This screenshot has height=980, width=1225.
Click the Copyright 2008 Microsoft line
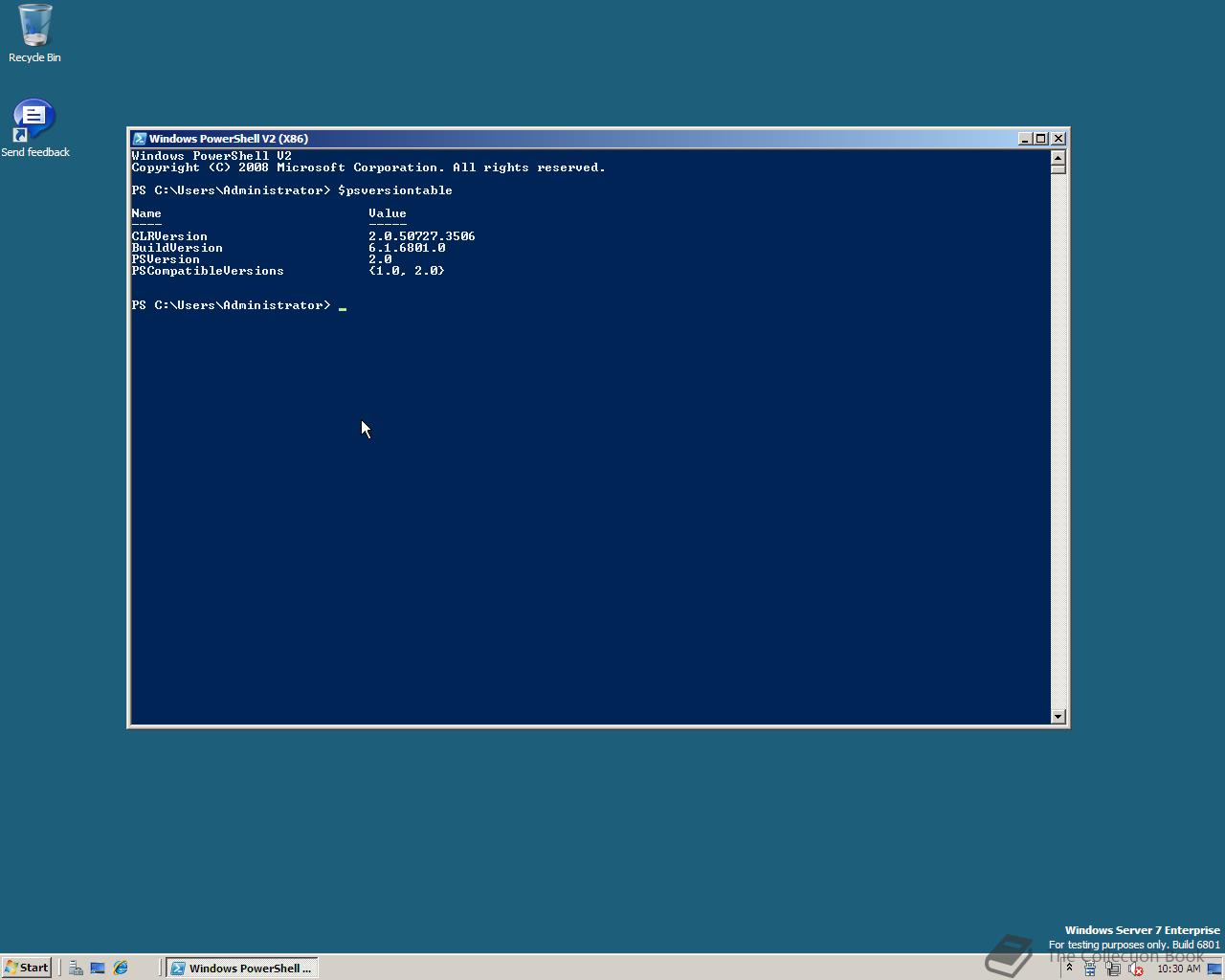(368, 167)
